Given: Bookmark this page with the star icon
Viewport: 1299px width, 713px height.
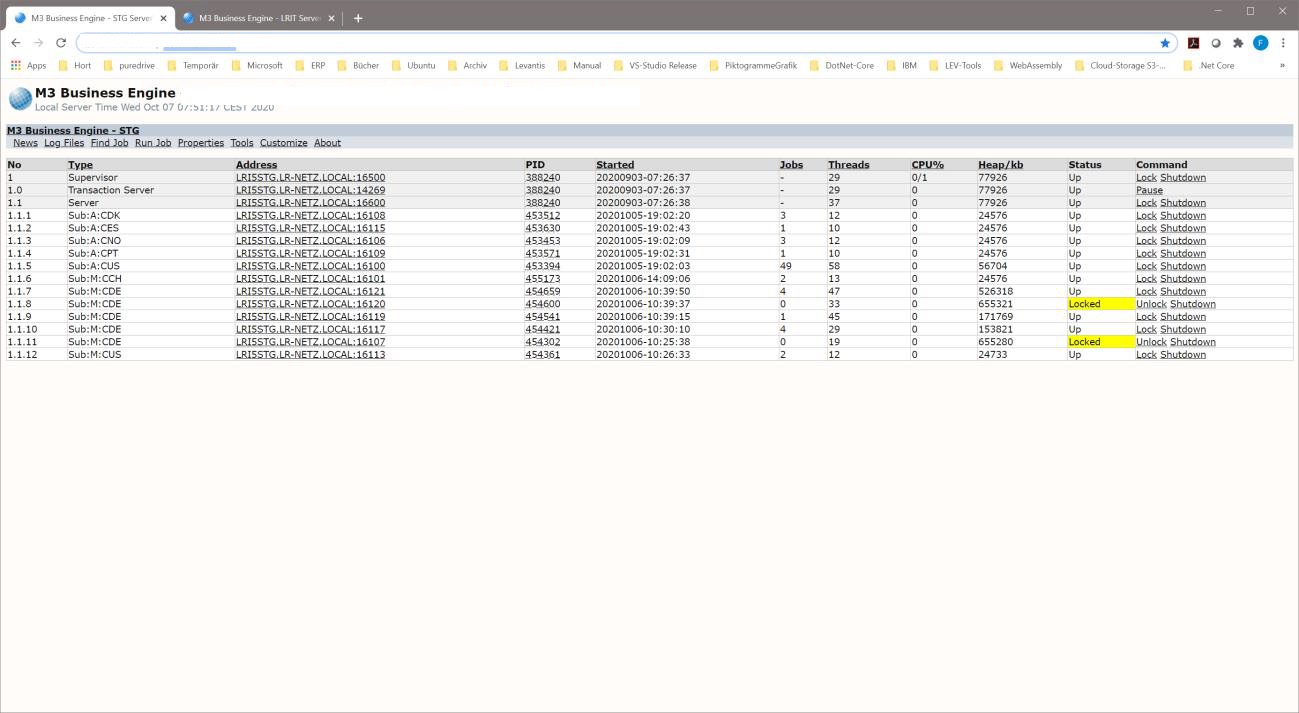Looking at the screenshot, I should pos(1165,43).
